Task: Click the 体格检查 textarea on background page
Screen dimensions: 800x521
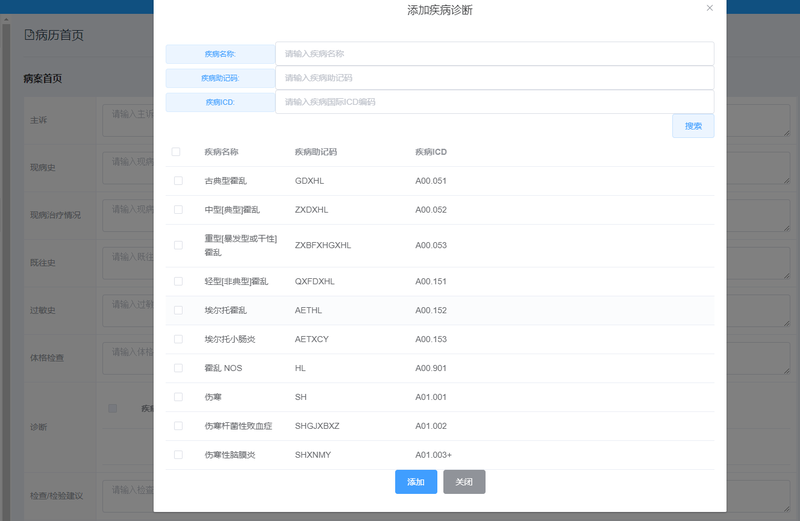Action: [446, 358]
